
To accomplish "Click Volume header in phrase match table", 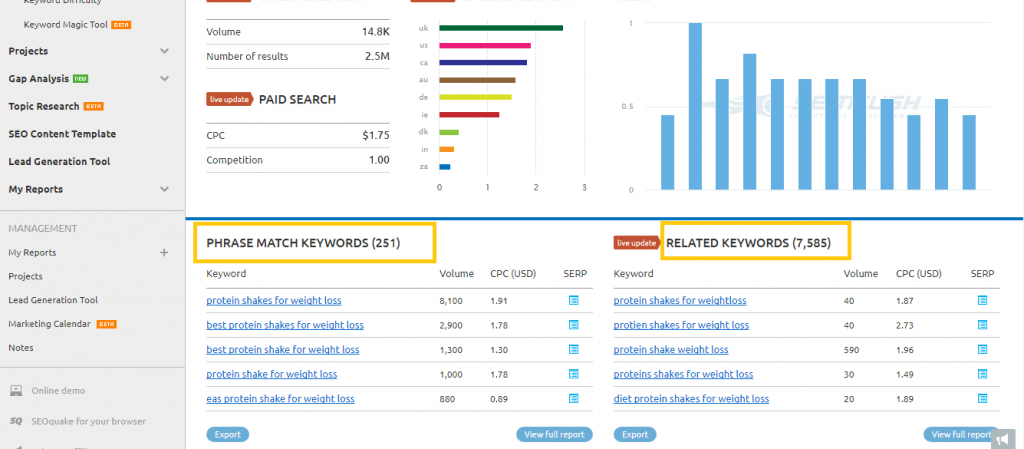I will point(456,274).
